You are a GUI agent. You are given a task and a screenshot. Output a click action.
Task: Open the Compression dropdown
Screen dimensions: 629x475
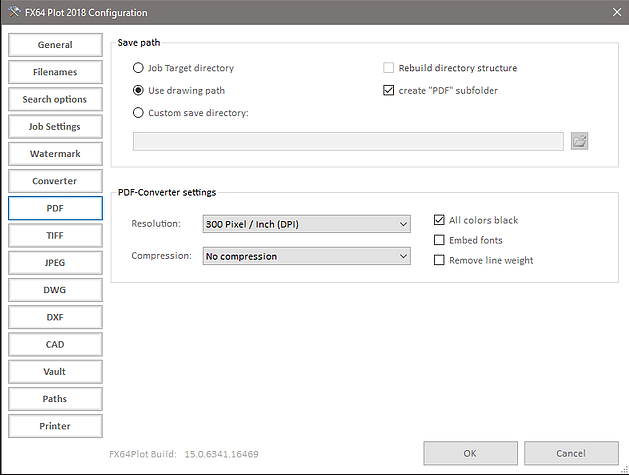coord(306,256)
